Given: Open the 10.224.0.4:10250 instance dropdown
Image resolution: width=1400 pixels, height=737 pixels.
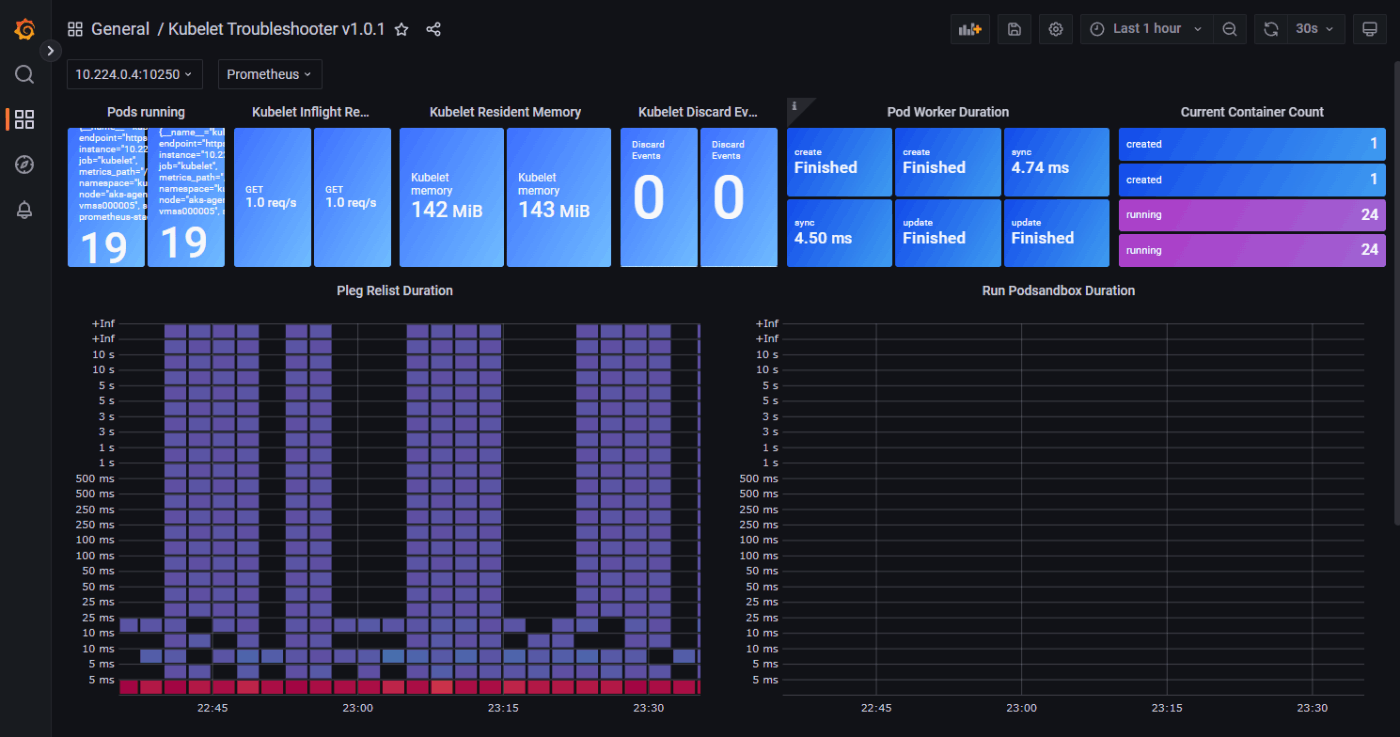Looking at the screenshot, I should click(x=135, y=74).
